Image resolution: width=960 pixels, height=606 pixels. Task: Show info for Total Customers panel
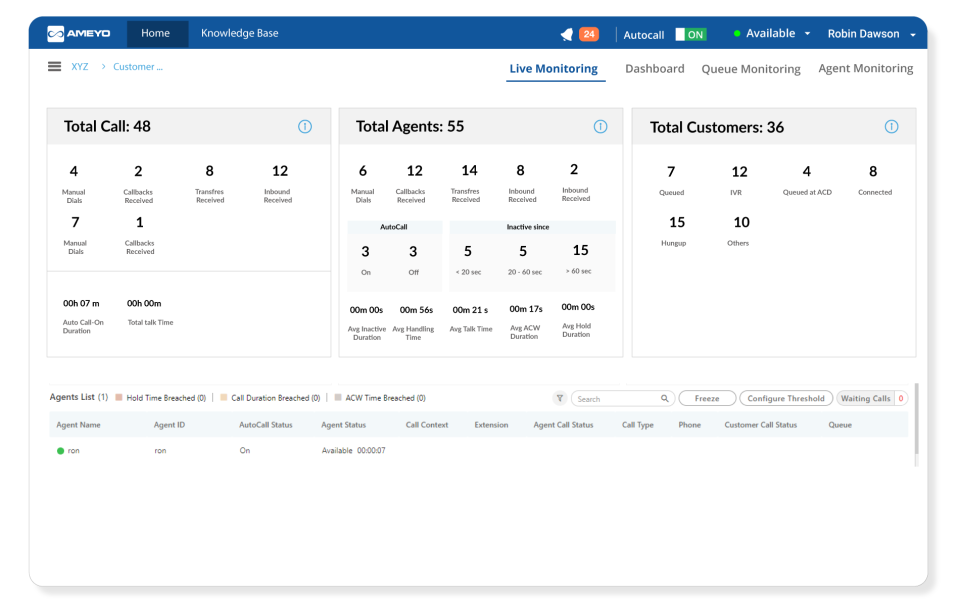tap(891, 127)
